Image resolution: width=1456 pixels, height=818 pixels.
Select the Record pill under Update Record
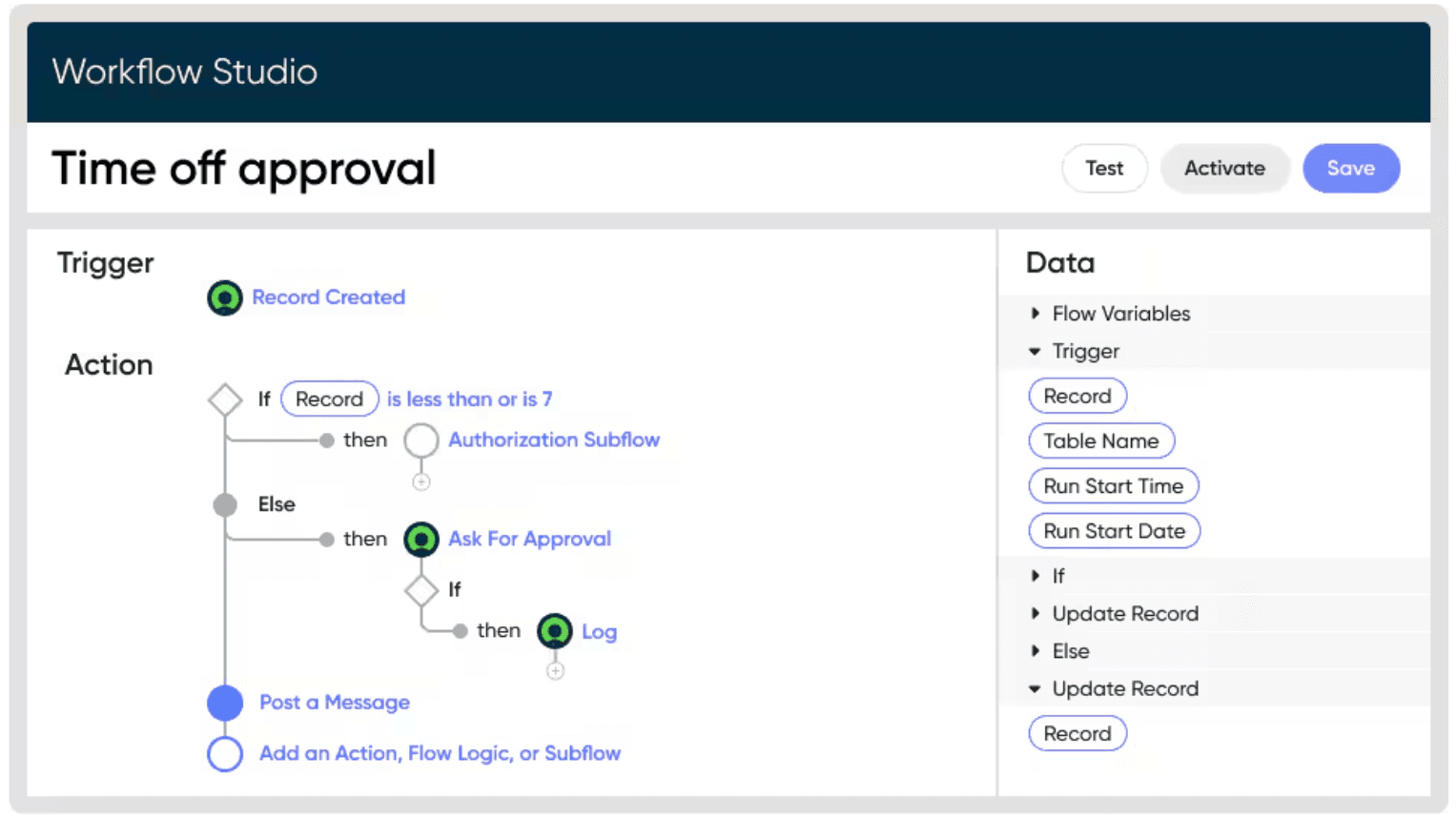point(1077,734)
